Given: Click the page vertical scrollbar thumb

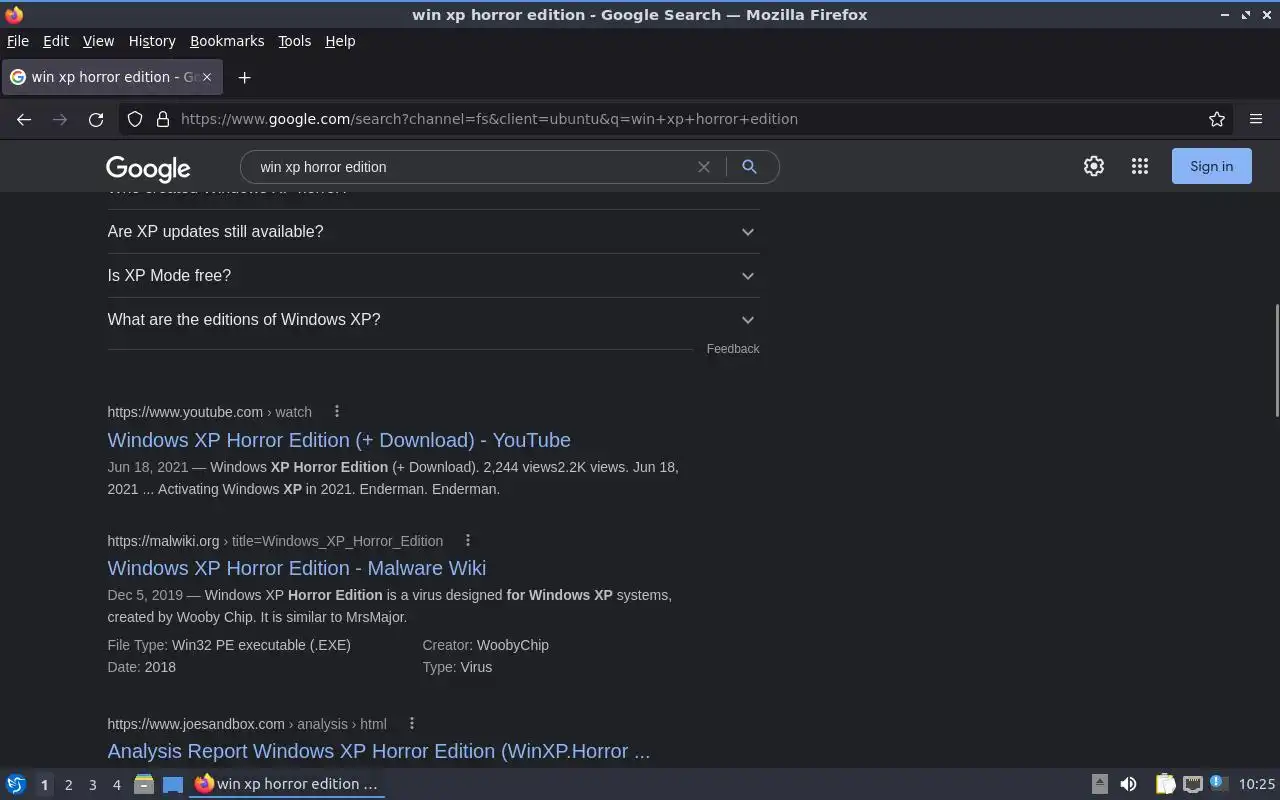Looking at the screenshot, I should [x=1276, y=360].
